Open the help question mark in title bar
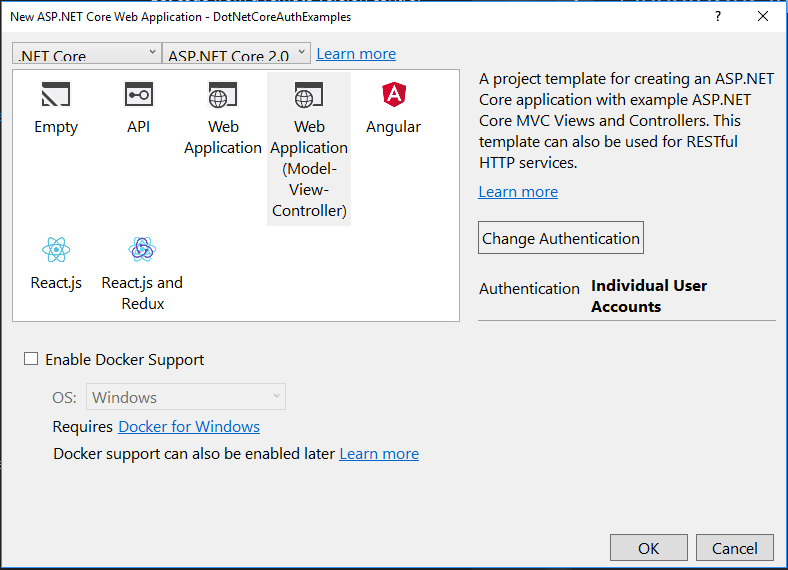This screenshot has width=788, height=570. (x=718, y=17)
